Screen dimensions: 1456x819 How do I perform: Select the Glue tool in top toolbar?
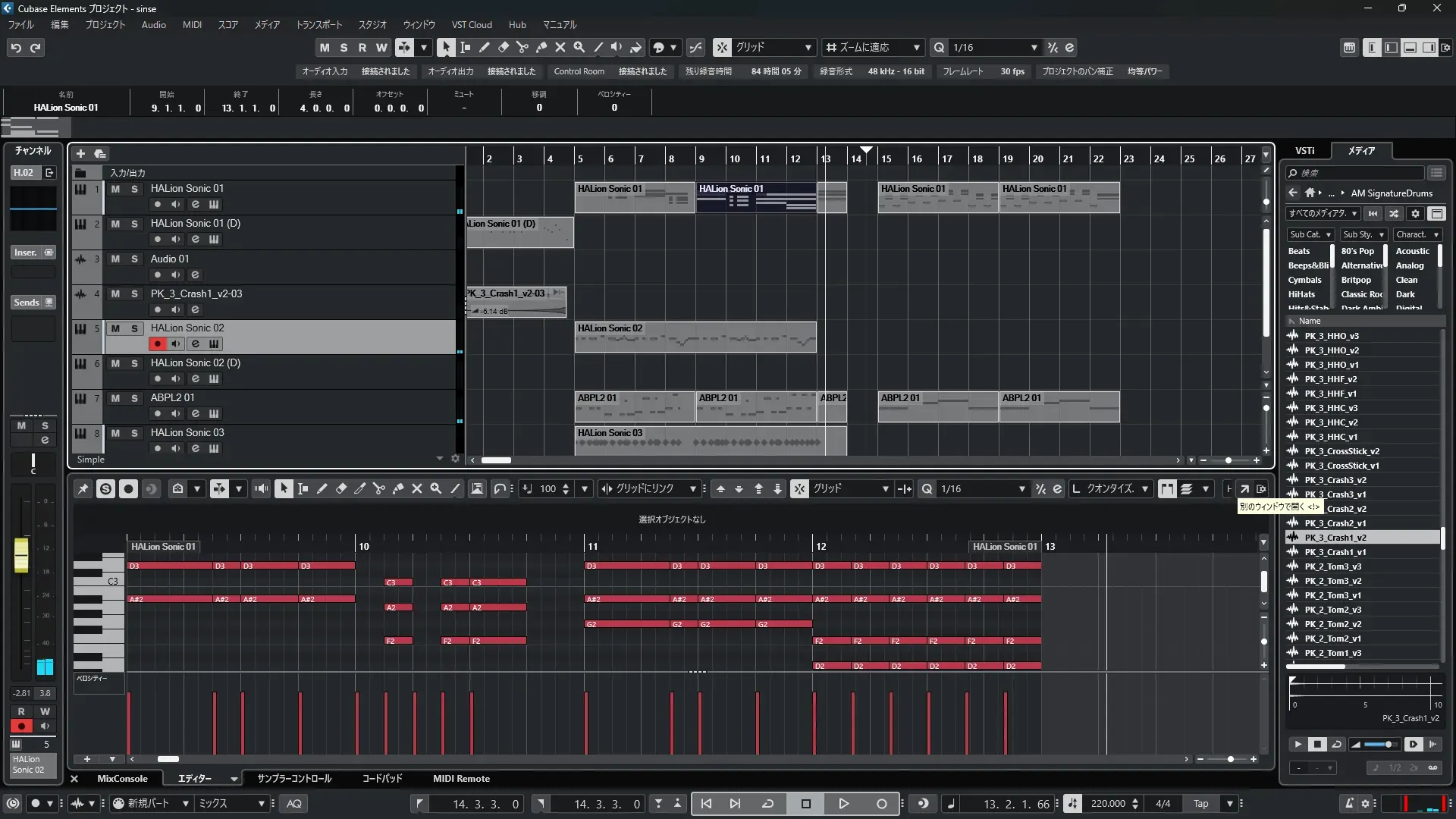click(x=541, y=47)
